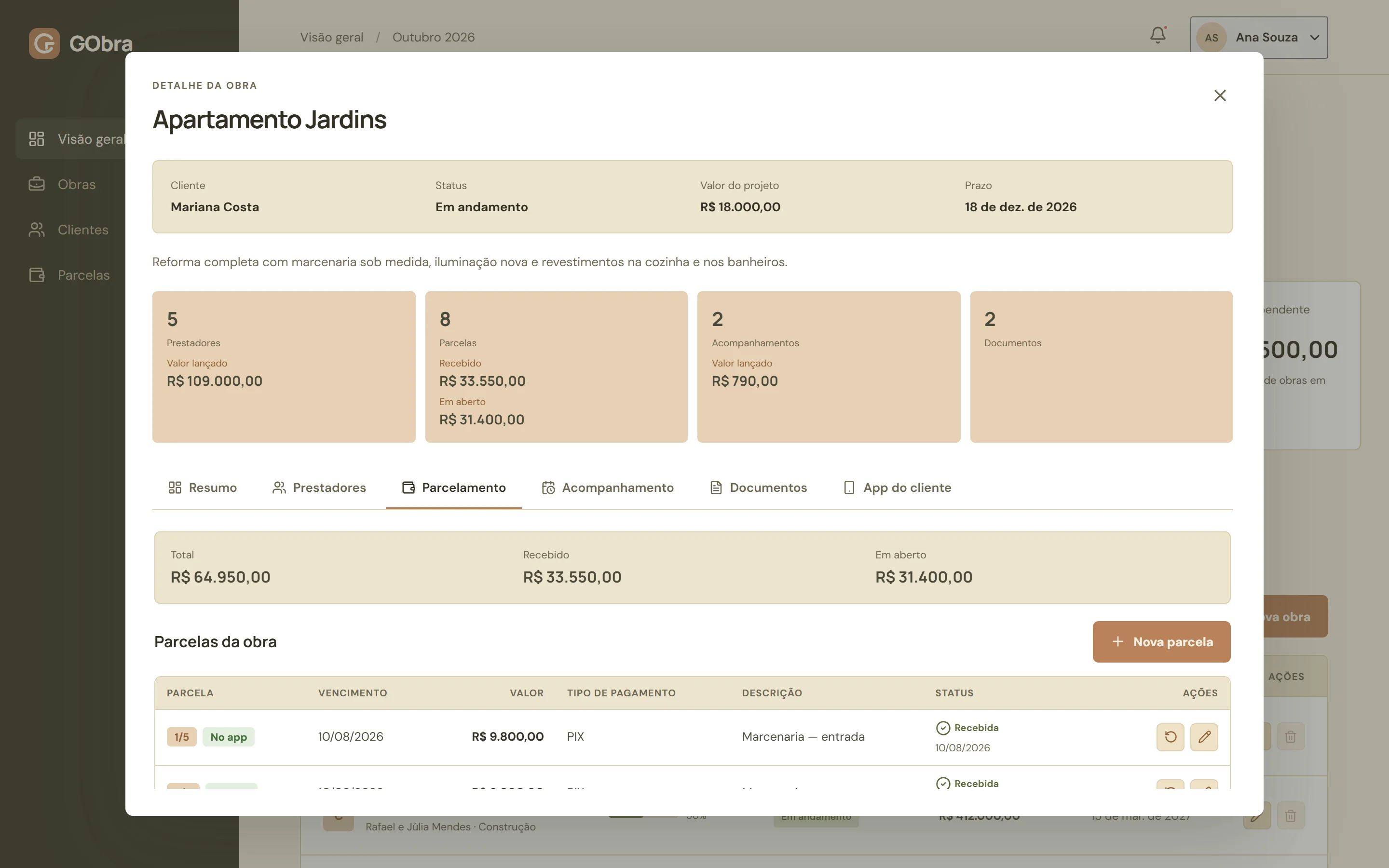Click the Total value R$ 64.950,00
This screenshot has height=868, width=1389.
point(220,577)
